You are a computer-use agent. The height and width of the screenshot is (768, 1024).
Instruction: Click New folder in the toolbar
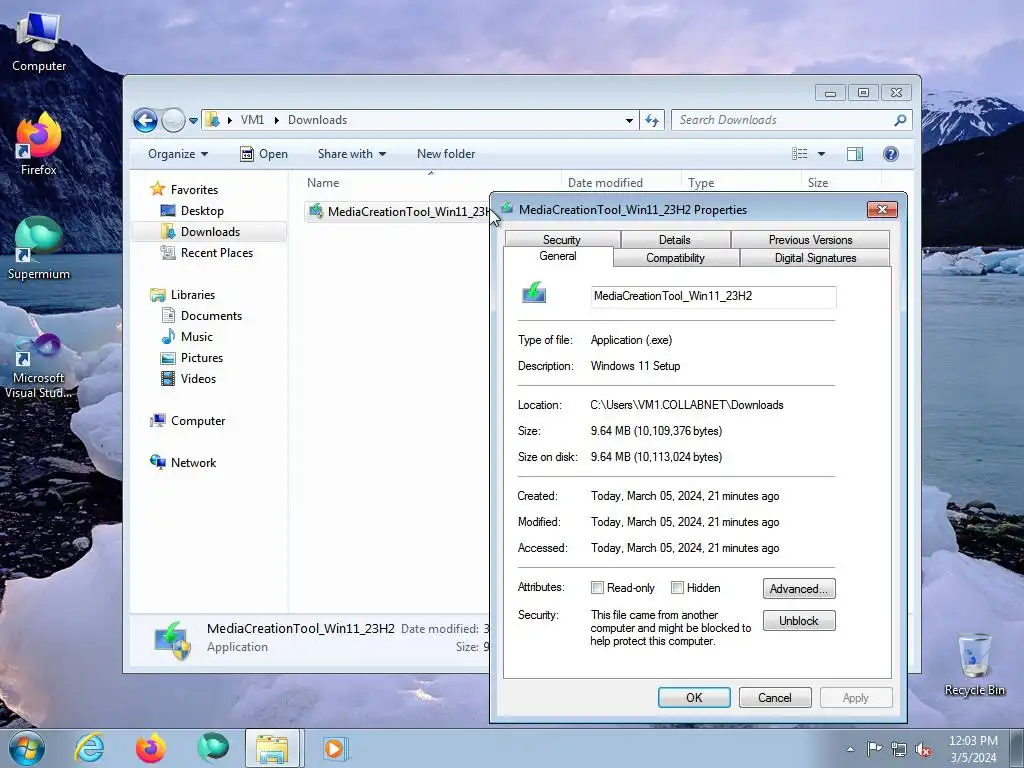click(446, 154)
